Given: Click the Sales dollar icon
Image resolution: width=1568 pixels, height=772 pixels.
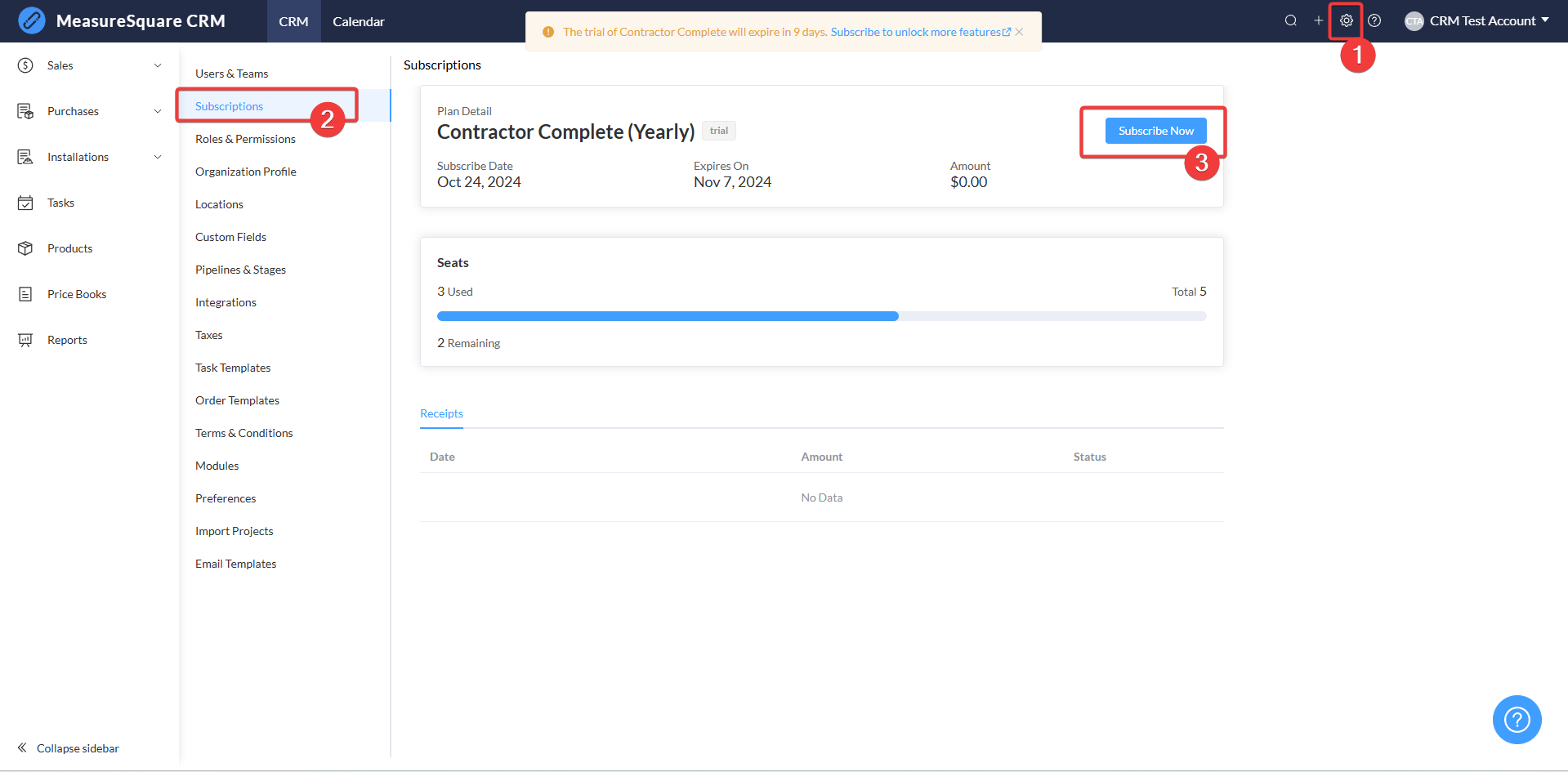Looking at the screenshot, I should [x=25, y=65].
